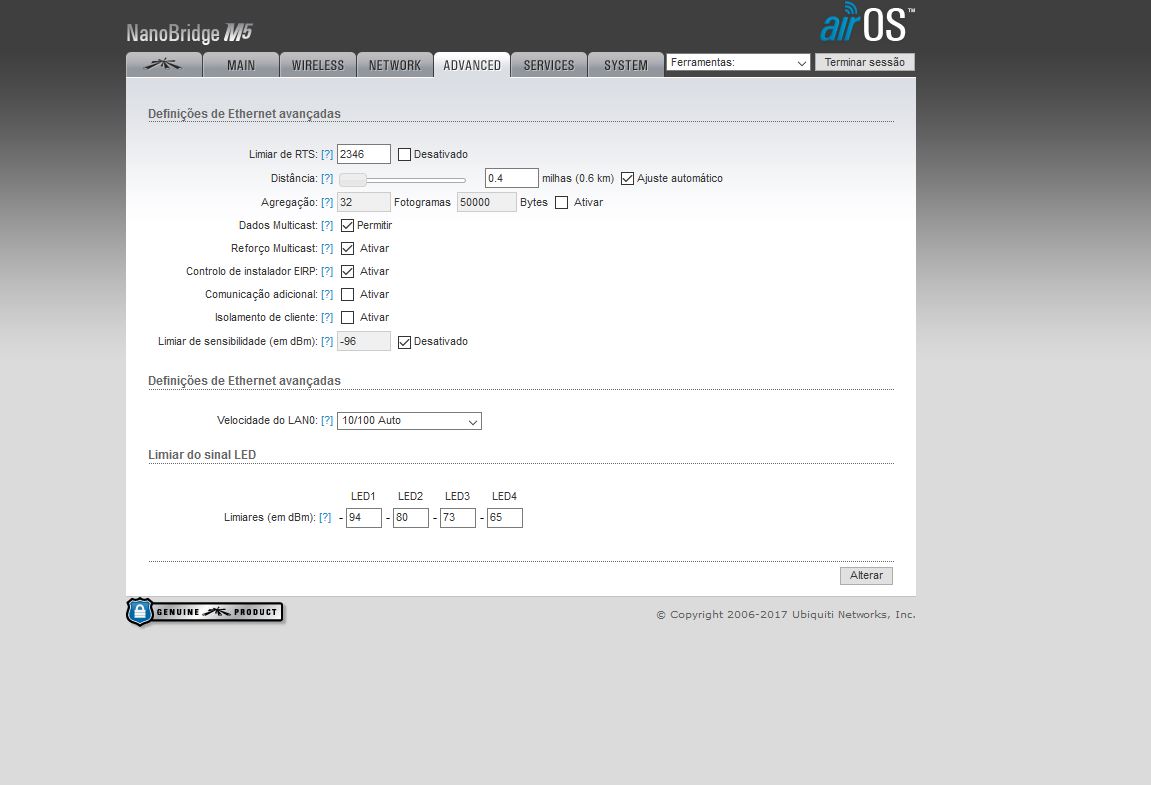This screenshot has height=785, width=1151.
Task: Click the Agregação Bytes field
Action: pyautogui.click(x=487, y=203)
